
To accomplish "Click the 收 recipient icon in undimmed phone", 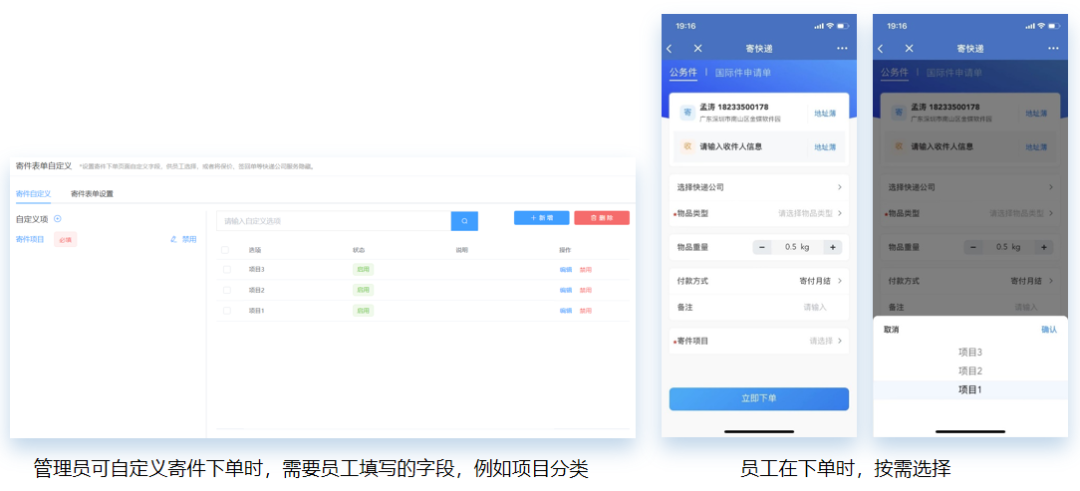I will coord(687,146).
